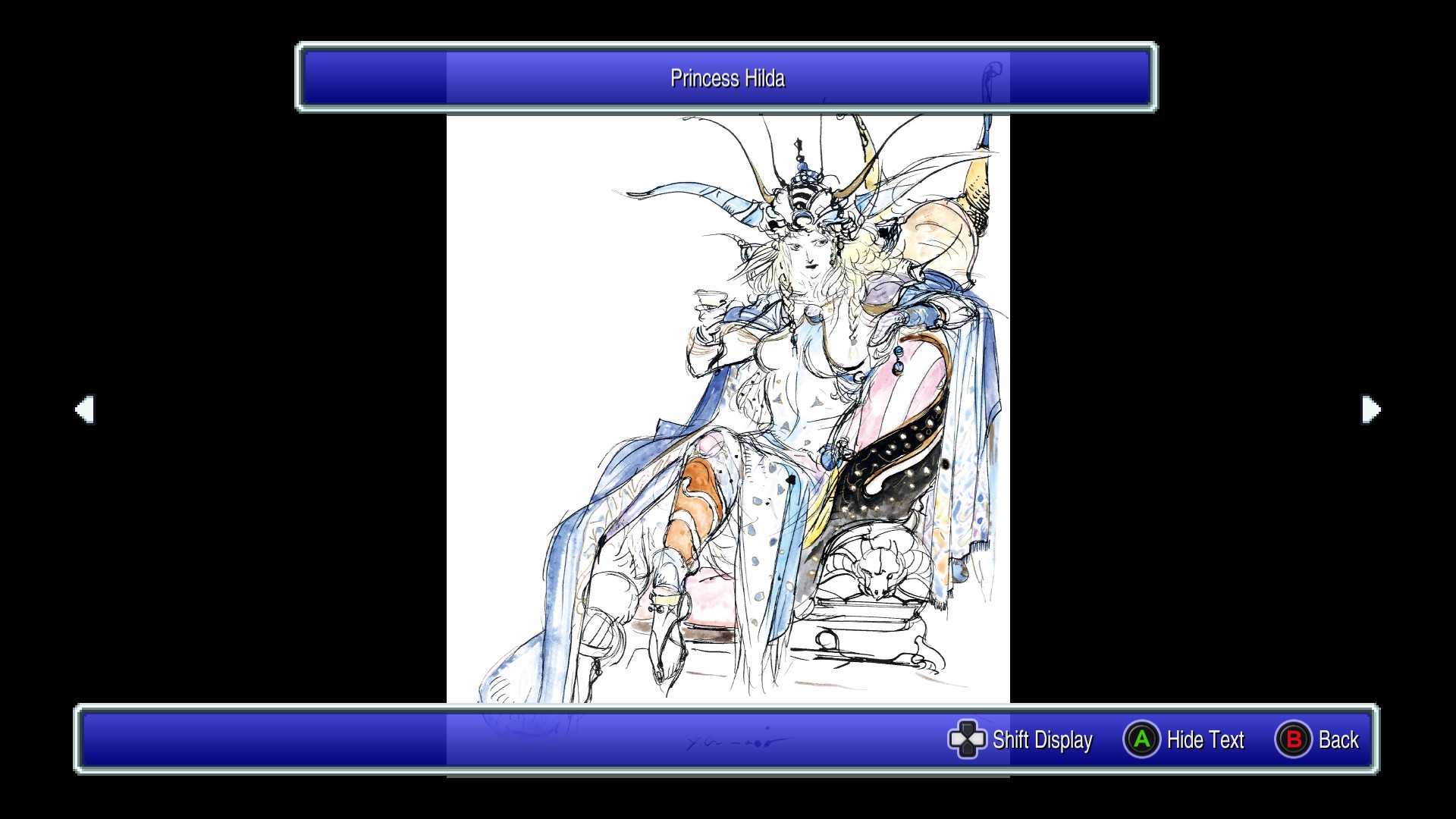Click the artist signature in bottom bar
The width and height of the screenshot is (1456, 819).
point(737,742)
